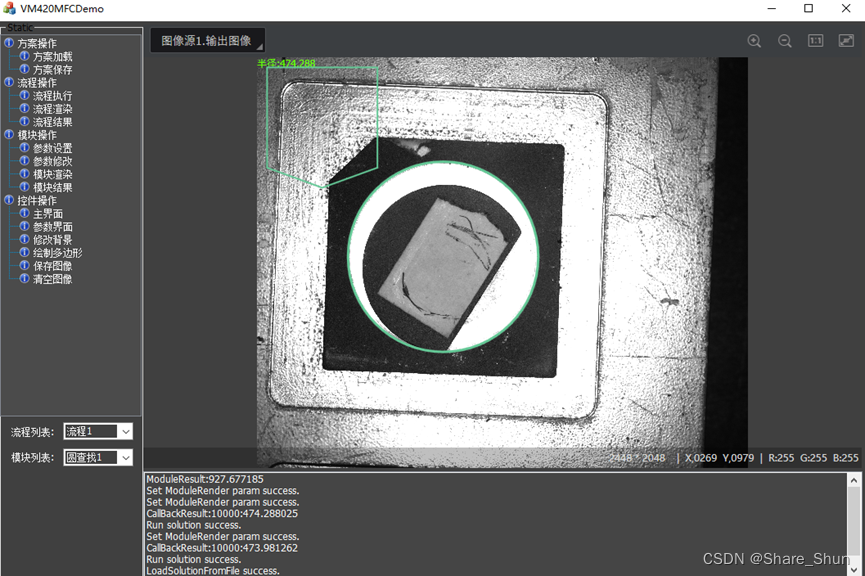The image size is (865, 576).
Task: Click the CallBackResult:10000:473.981262 log line
Action: click(x=222, y=548)
